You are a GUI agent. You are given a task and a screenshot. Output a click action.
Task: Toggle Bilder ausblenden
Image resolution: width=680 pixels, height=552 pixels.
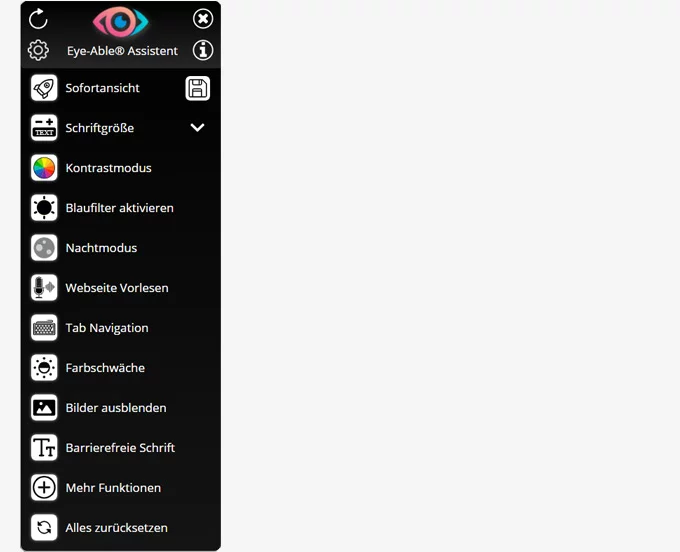tap(116, 408)
